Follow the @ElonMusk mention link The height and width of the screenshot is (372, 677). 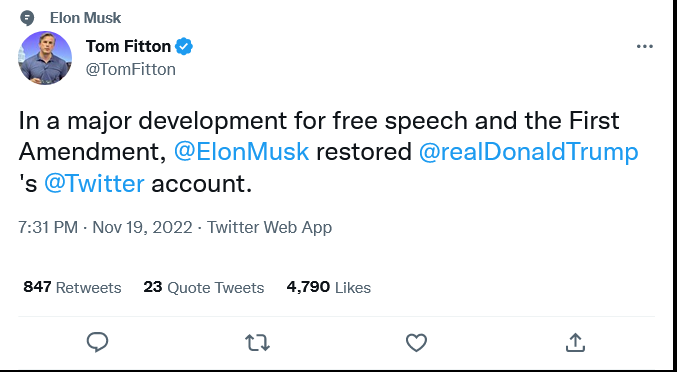pos(241,152)
